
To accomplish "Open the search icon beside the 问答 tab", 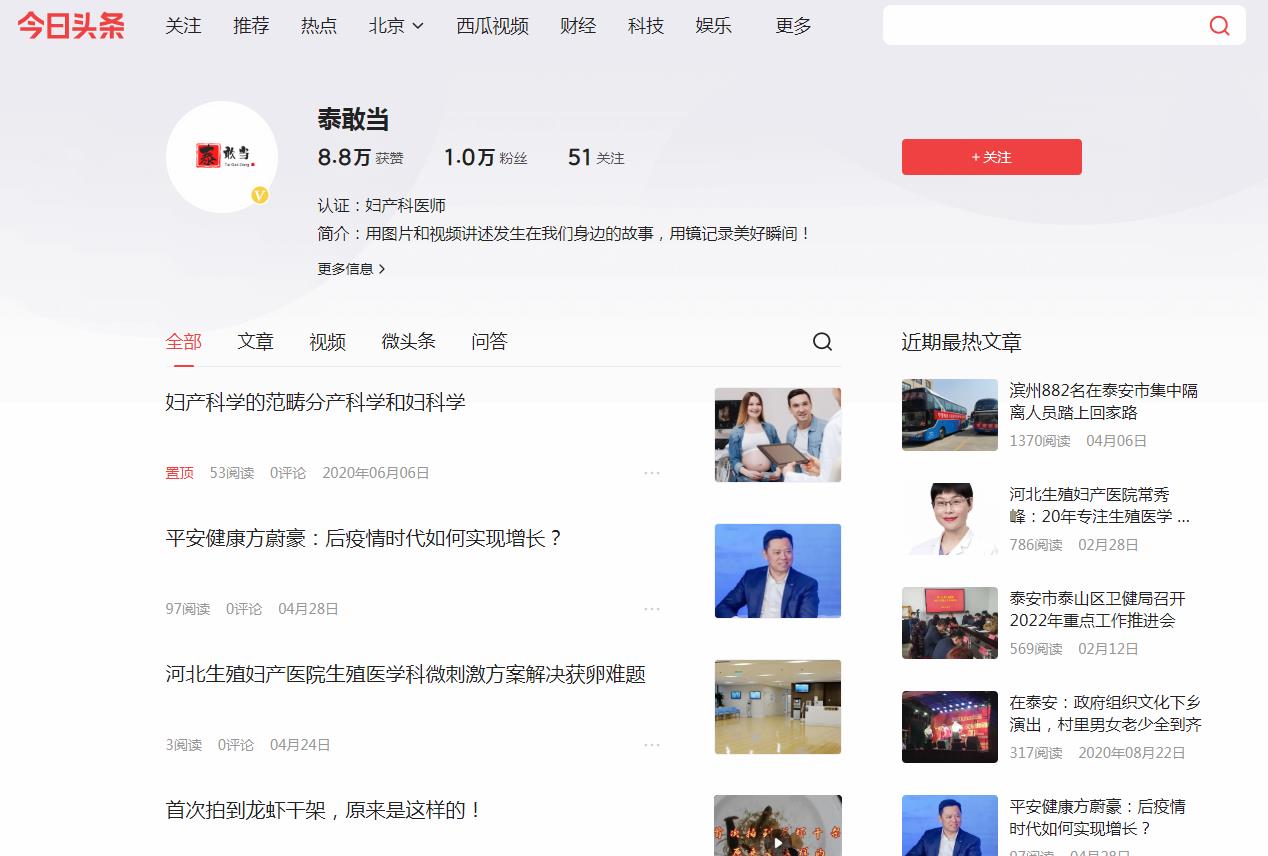I will click(822, 342).
